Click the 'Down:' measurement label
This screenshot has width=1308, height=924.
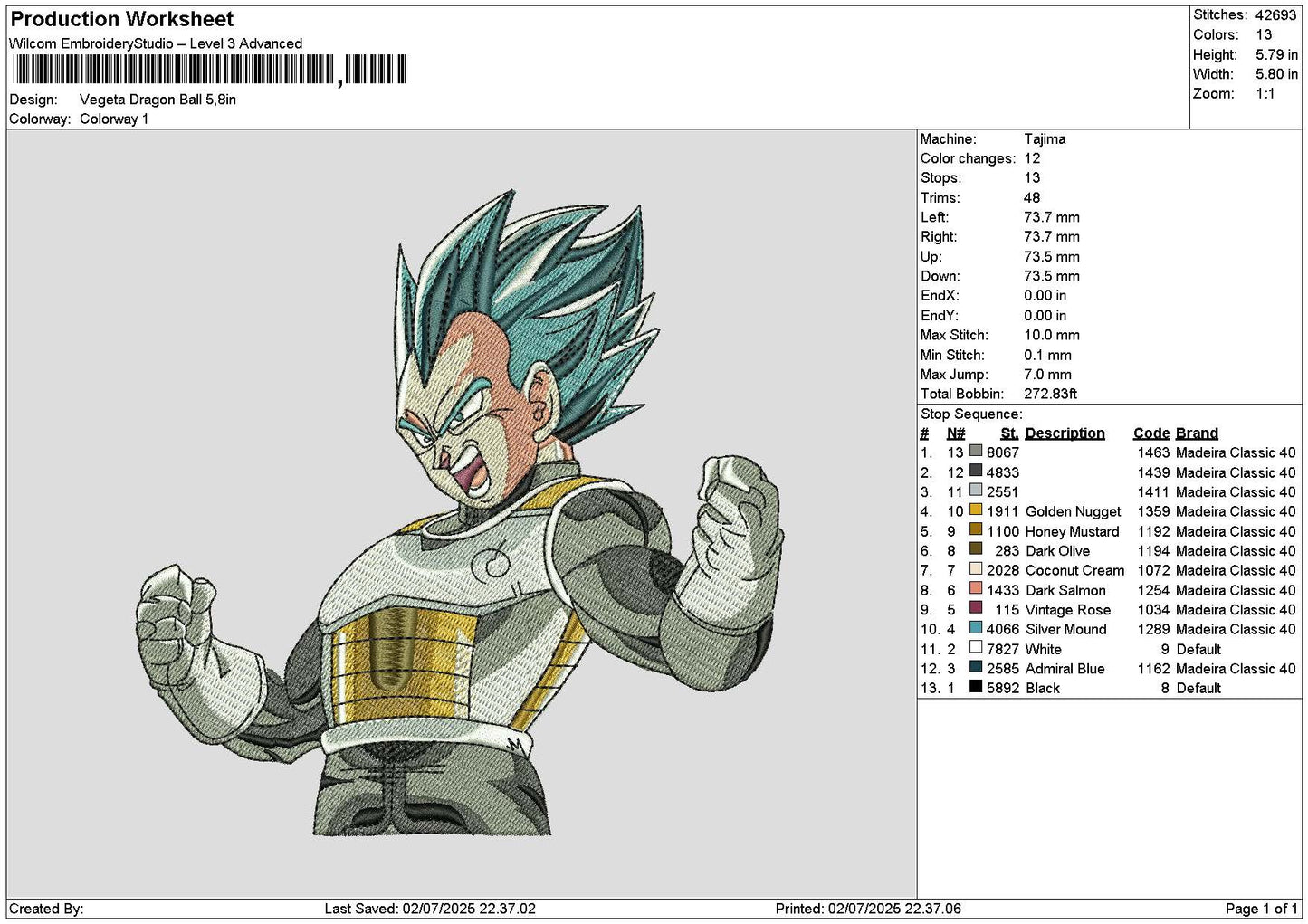point(940,276)
